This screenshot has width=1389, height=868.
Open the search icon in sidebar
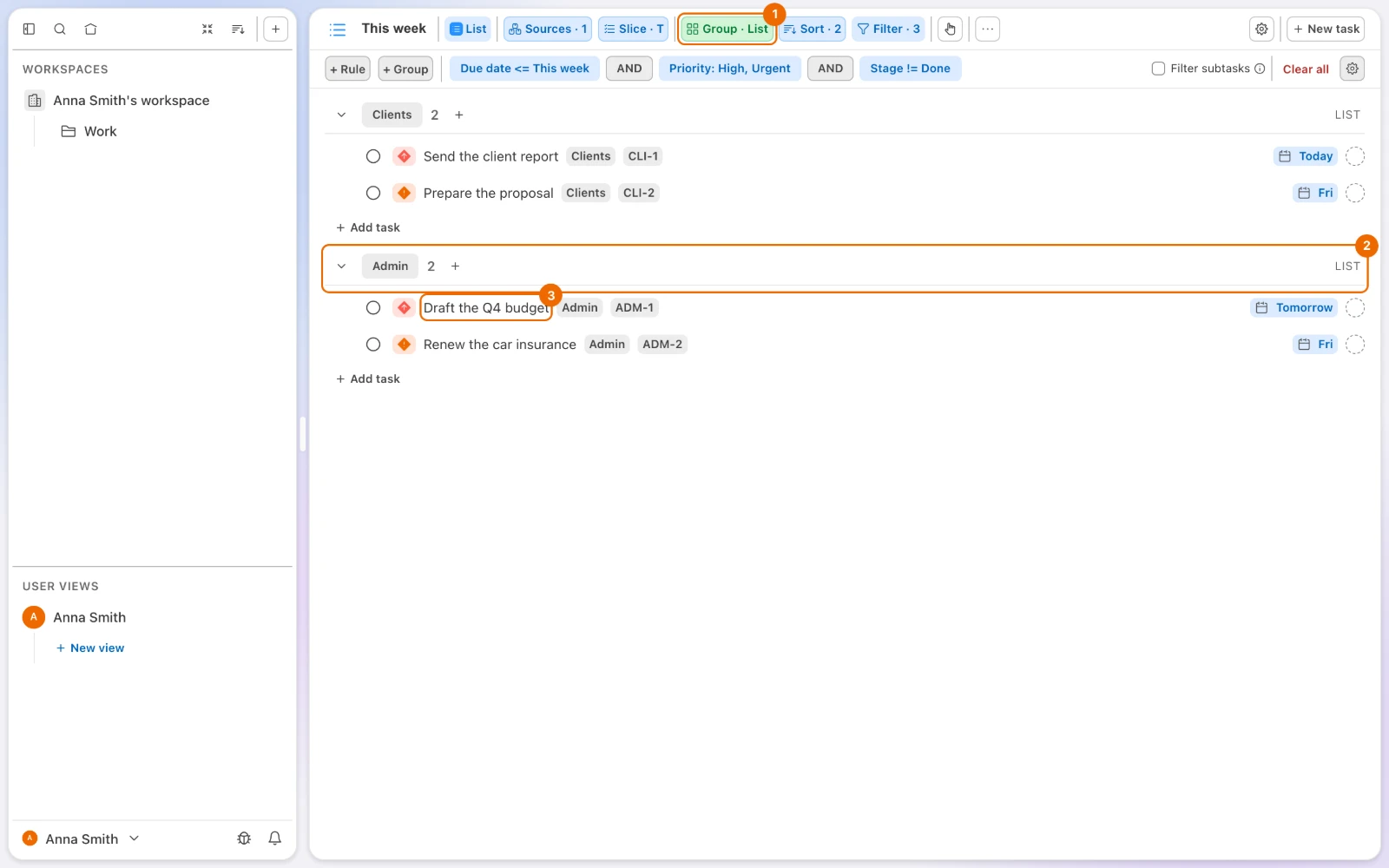tap(60, 29)
